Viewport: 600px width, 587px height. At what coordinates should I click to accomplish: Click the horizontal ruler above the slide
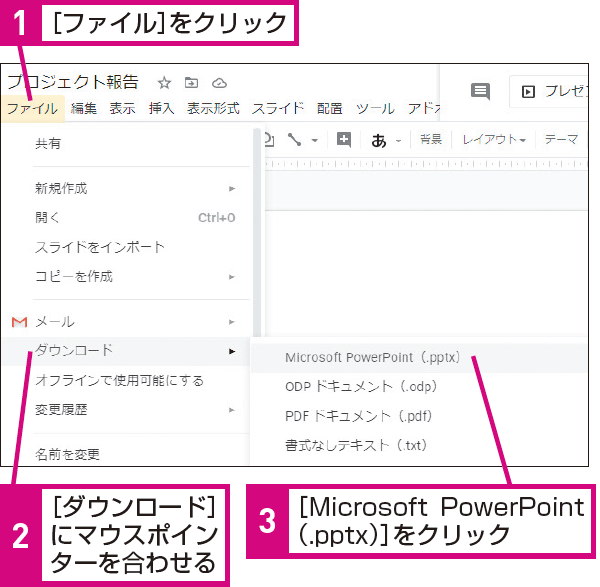(426, 164)
